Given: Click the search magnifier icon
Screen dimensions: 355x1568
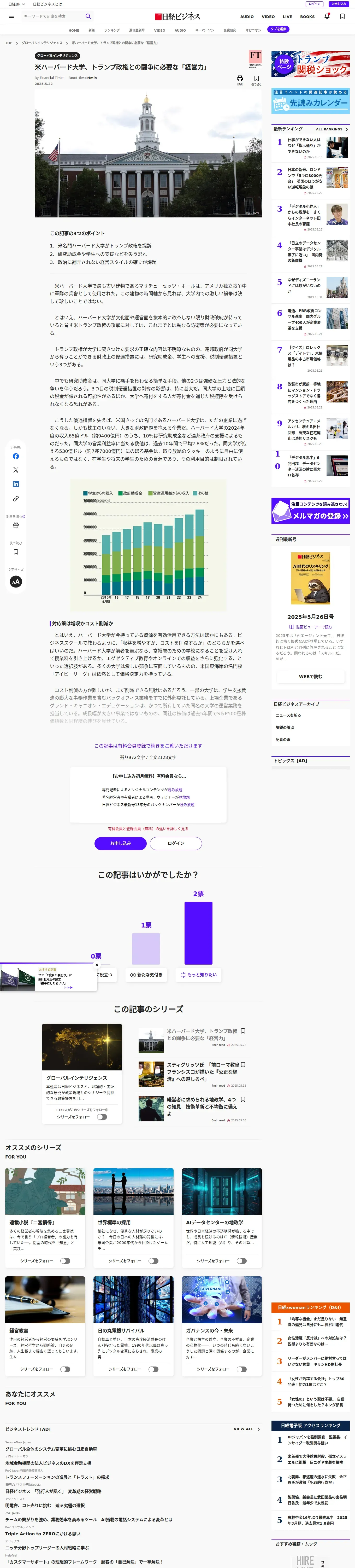Looking at the screenshot, I should [x=88, y=16].
